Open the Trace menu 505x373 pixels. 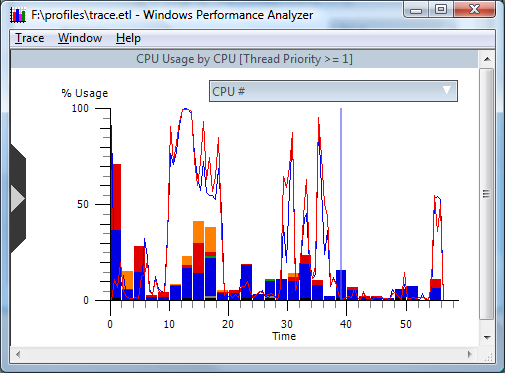coord(29,38)
